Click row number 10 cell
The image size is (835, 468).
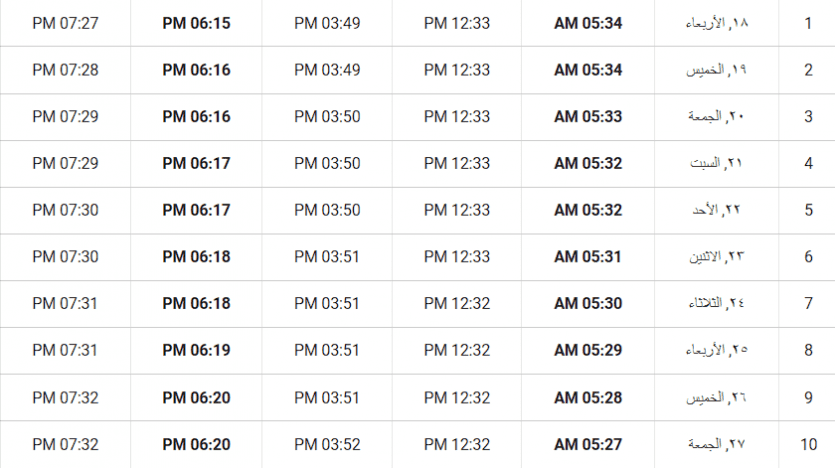click(808, 444)
